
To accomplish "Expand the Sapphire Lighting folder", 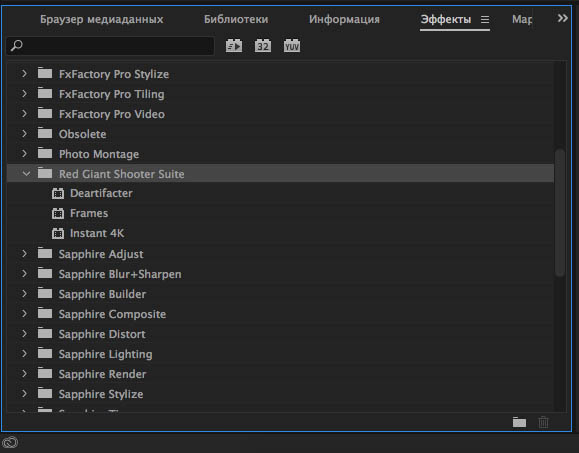I will coord(24,353).
